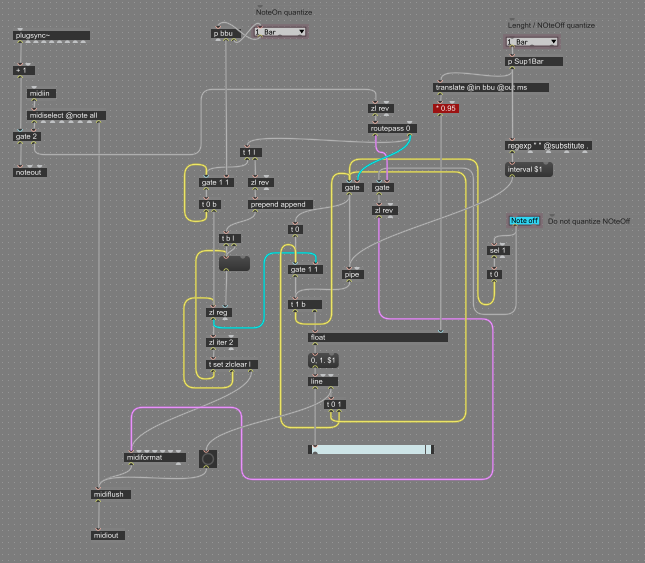Select the routepass 0 object

393,128
